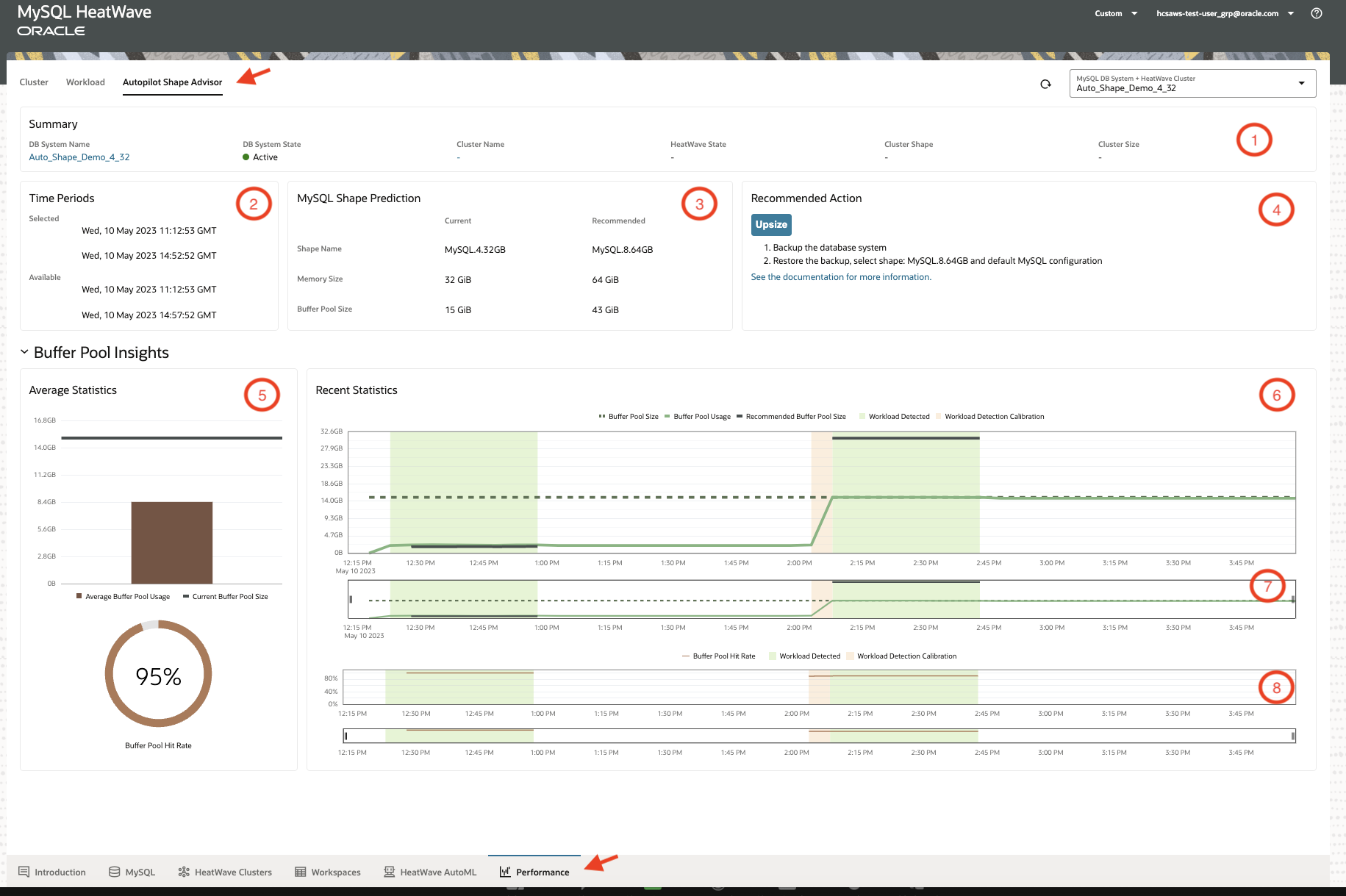Open the help question mark icon
The height and width of the screenshot is (896, 1346).
tap(1316, 13)
